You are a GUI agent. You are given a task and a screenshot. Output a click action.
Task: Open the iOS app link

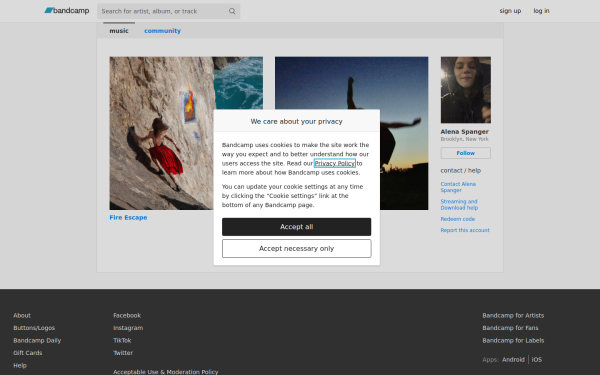(x=536, y=360)
